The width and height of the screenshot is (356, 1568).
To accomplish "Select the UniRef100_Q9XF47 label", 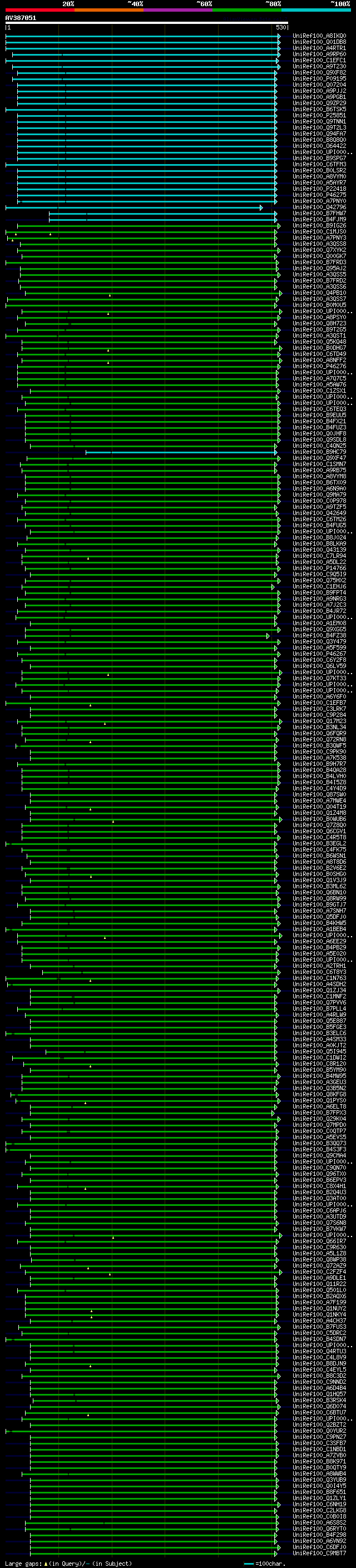I will pos(319,458).
